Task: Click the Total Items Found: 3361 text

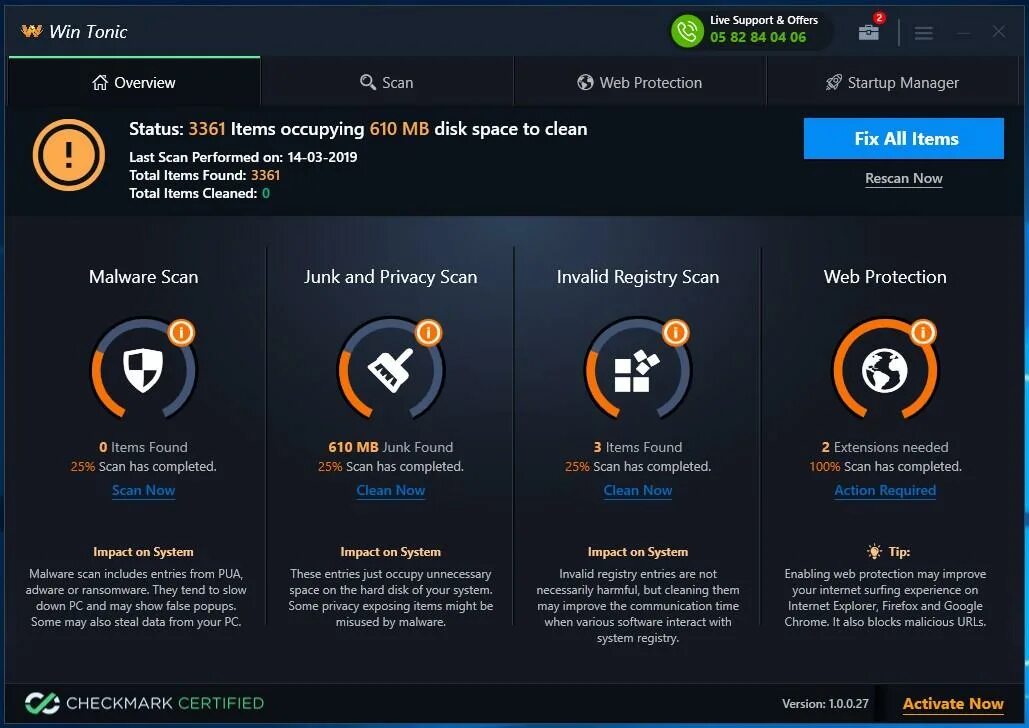Action: [x=205, y=175]
